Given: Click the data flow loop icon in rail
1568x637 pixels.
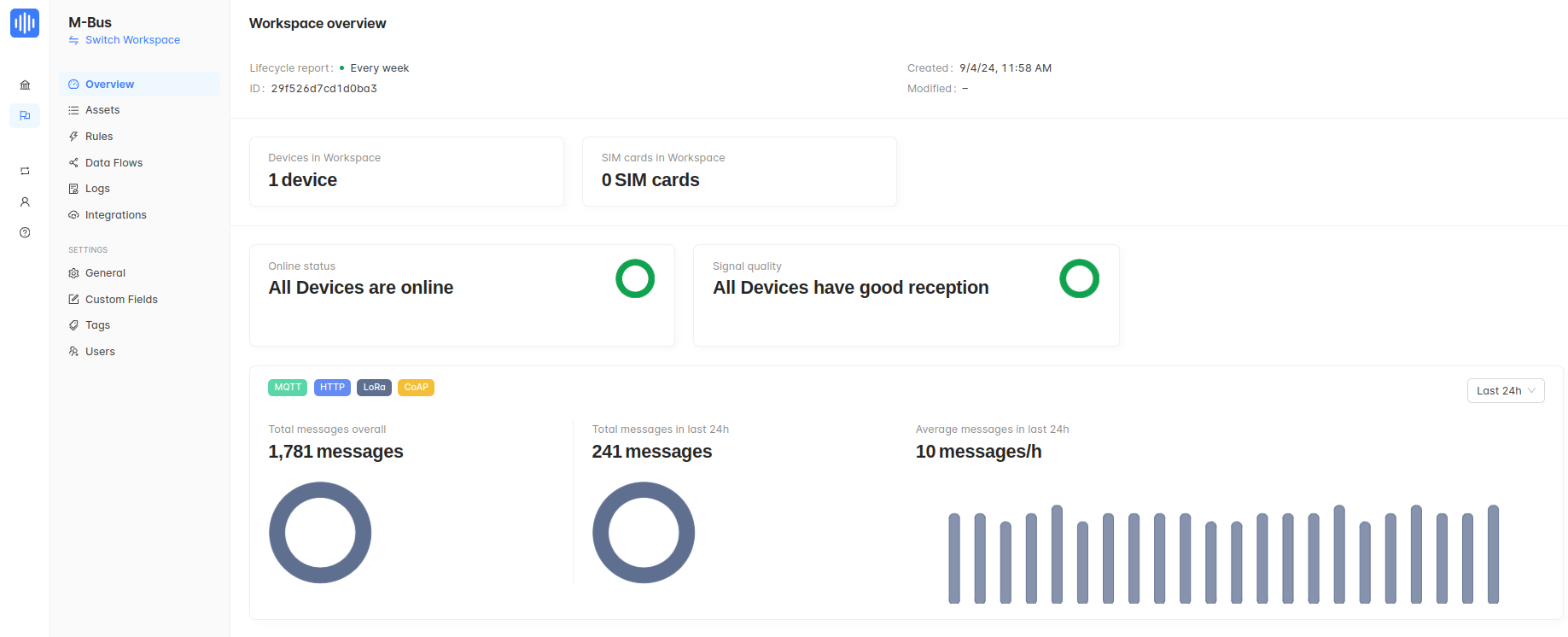Looking at the screenshot, I should point(25,172).
